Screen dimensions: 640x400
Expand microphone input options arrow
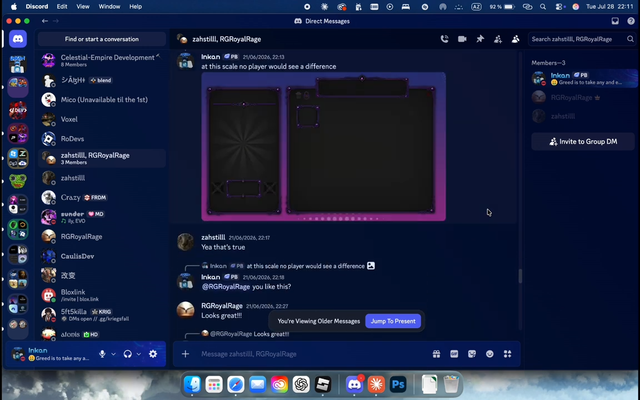(113, 354)
